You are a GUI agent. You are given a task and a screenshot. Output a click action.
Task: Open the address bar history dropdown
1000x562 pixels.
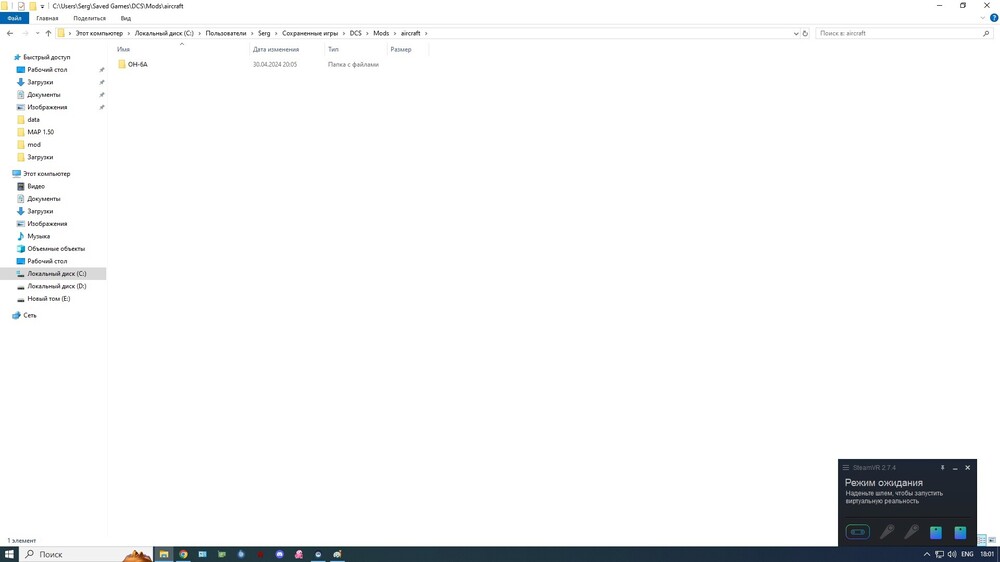pos(796,33)
